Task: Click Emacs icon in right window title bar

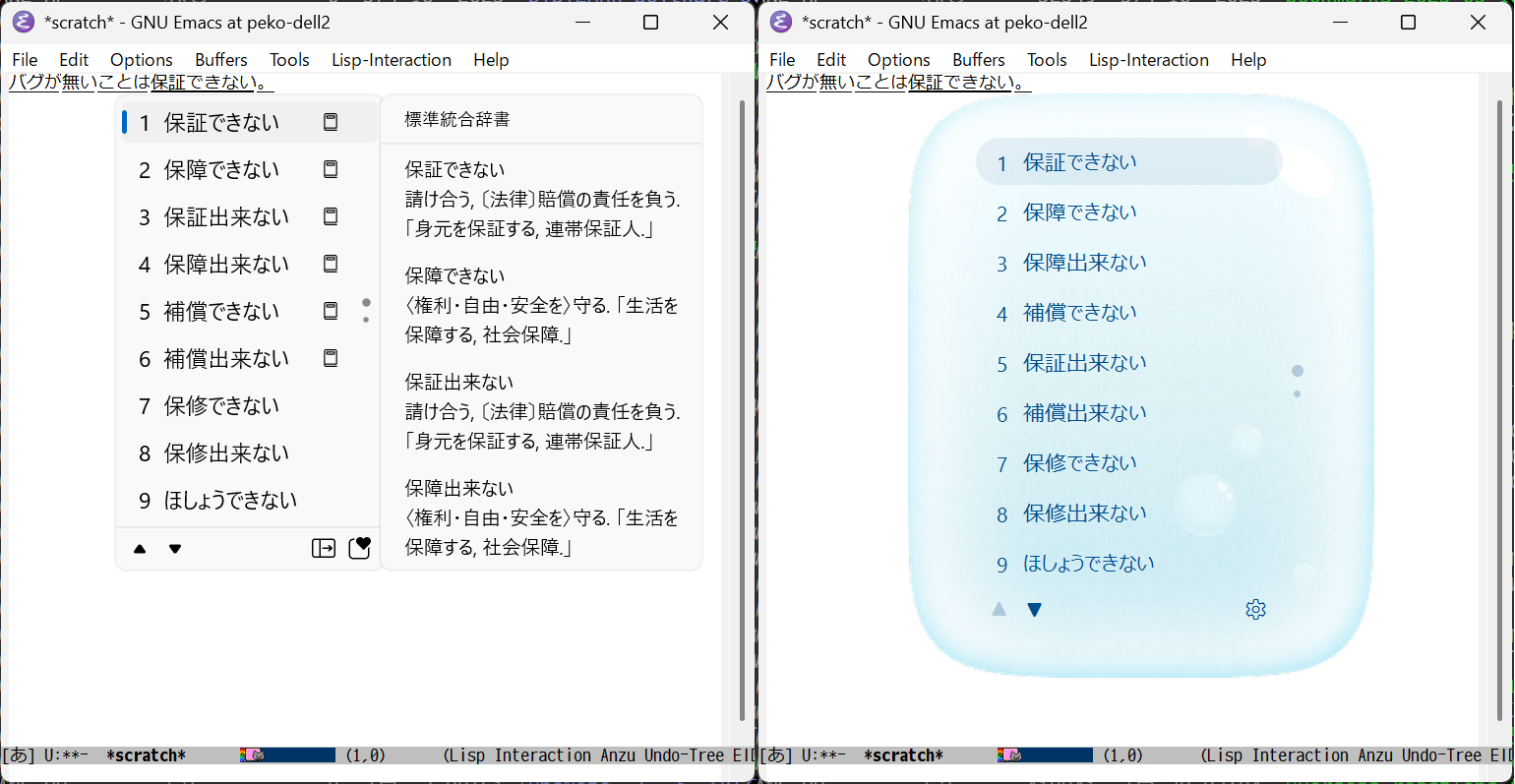Action: coord(781,22)
